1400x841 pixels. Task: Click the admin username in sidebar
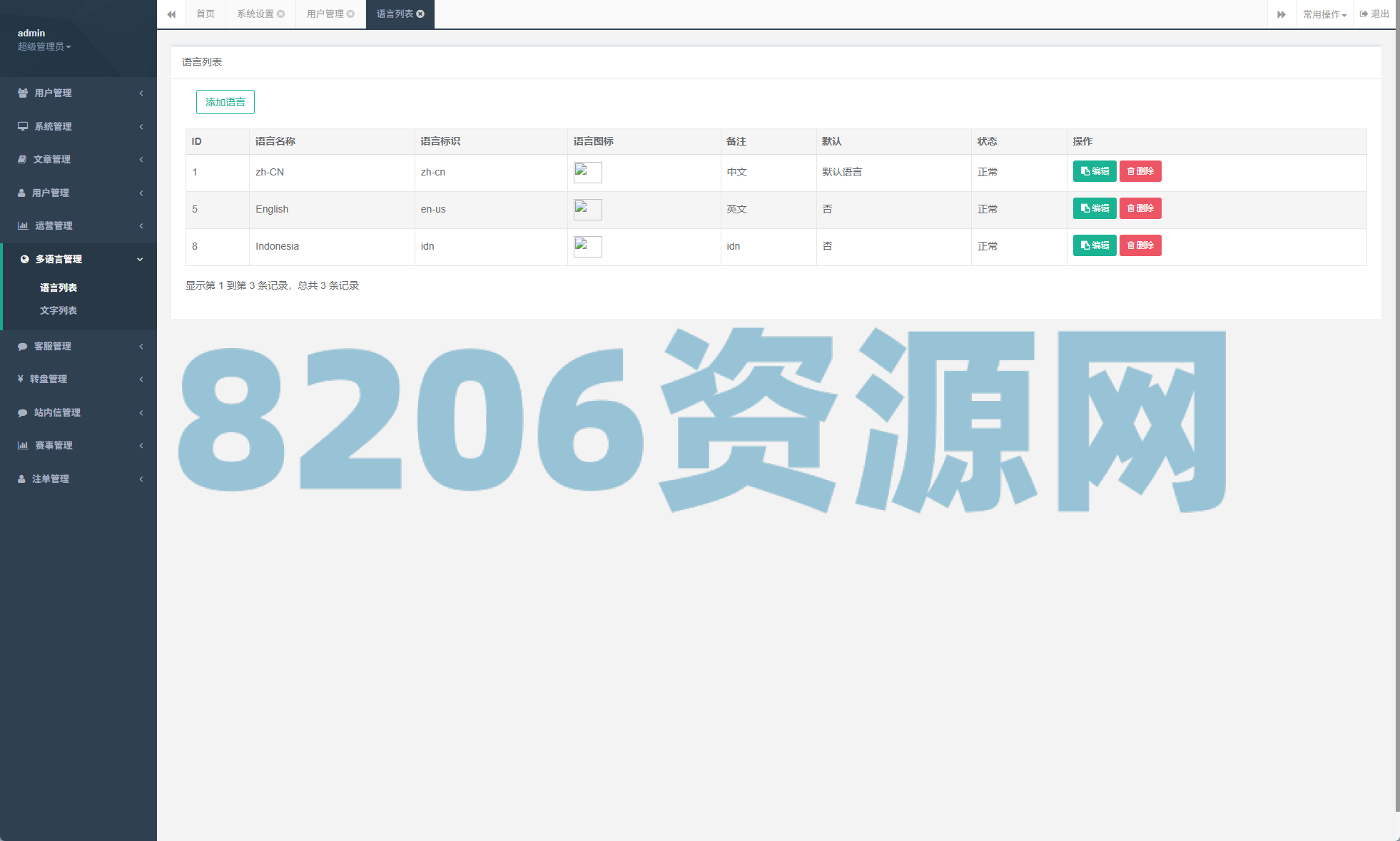pyautogui.click(x=31, y=33)
